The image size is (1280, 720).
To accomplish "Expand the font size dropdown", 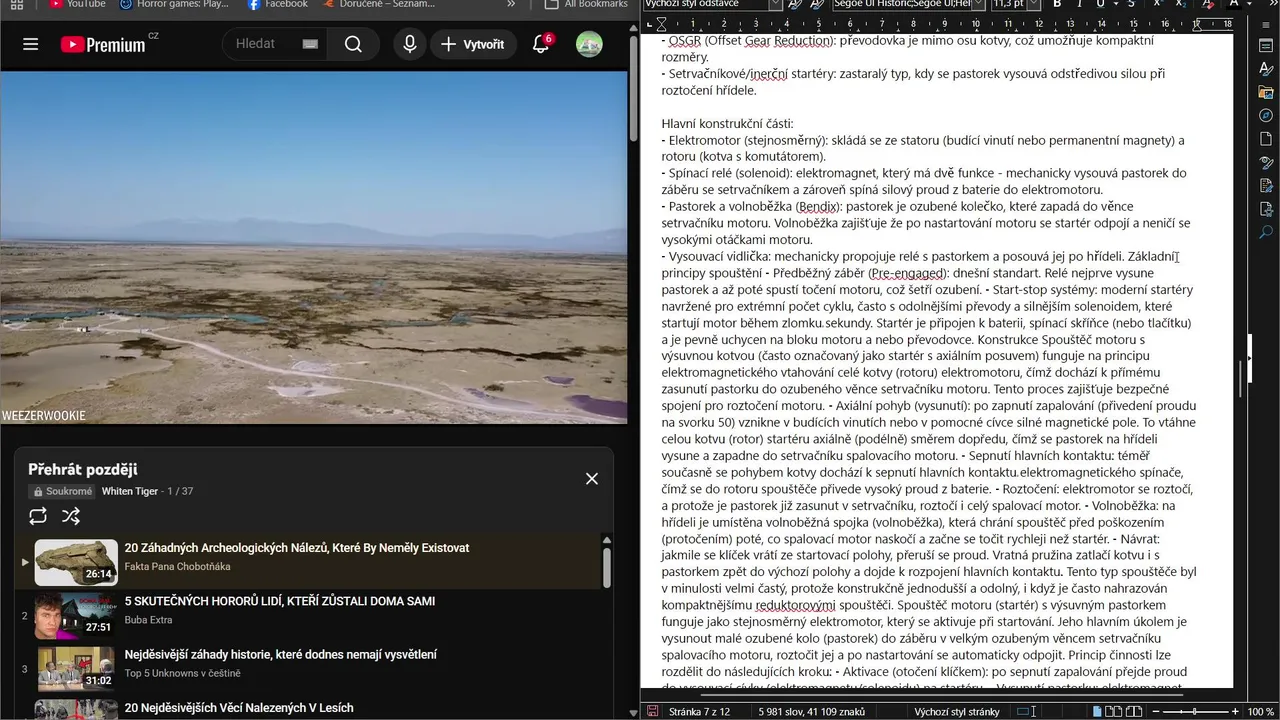I will point(1035,5).
